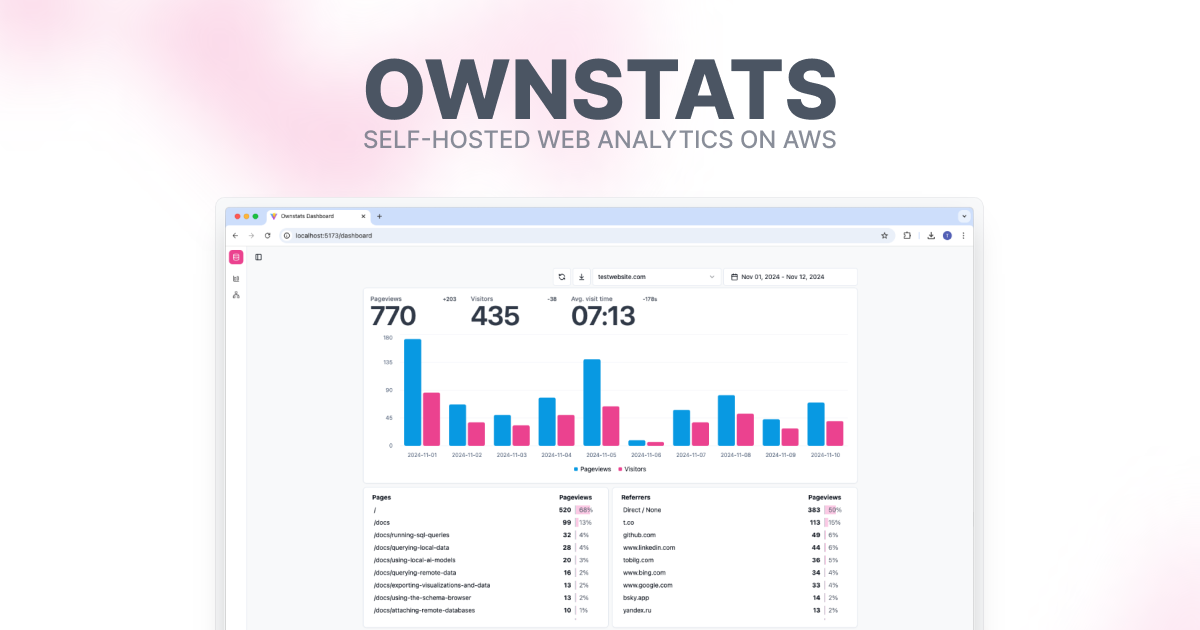
Task: Click the -178s visit time change value
Action: tap(649, 299)
